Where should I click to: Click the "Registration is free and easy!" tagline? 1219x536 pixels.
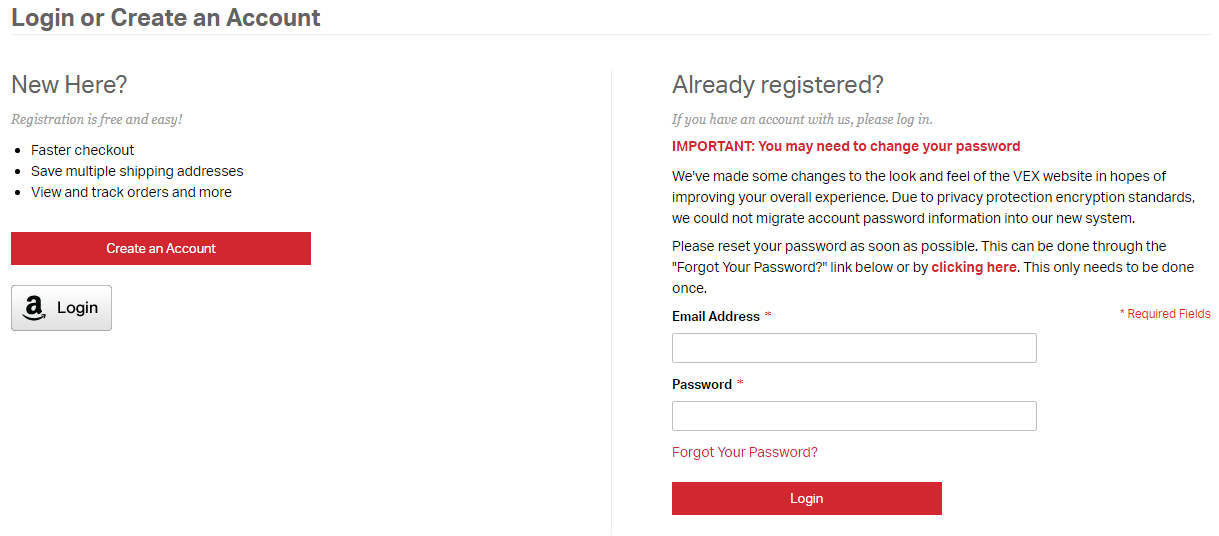(97, 119)
